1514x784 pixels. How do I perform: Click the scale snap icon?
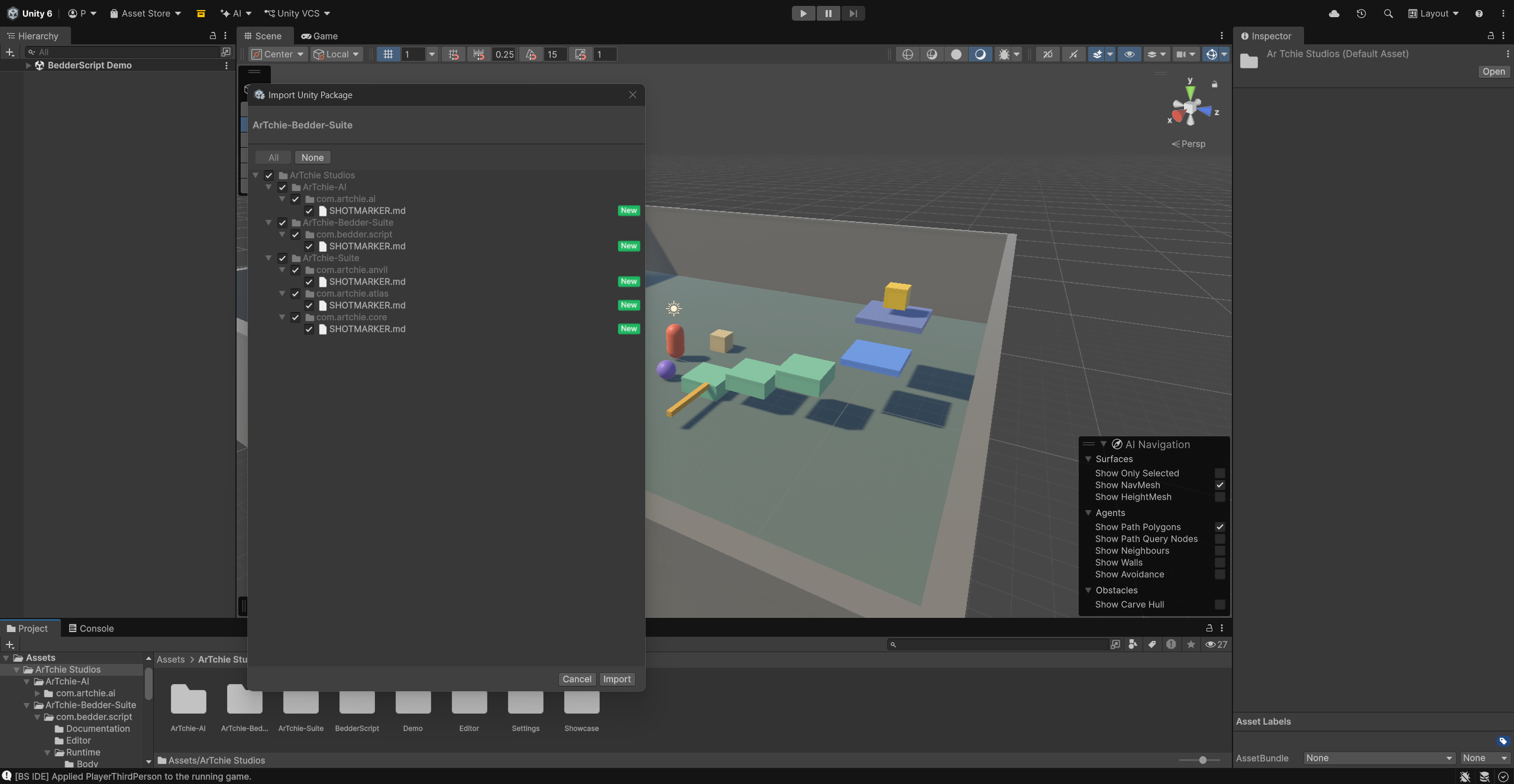(581, 54)
